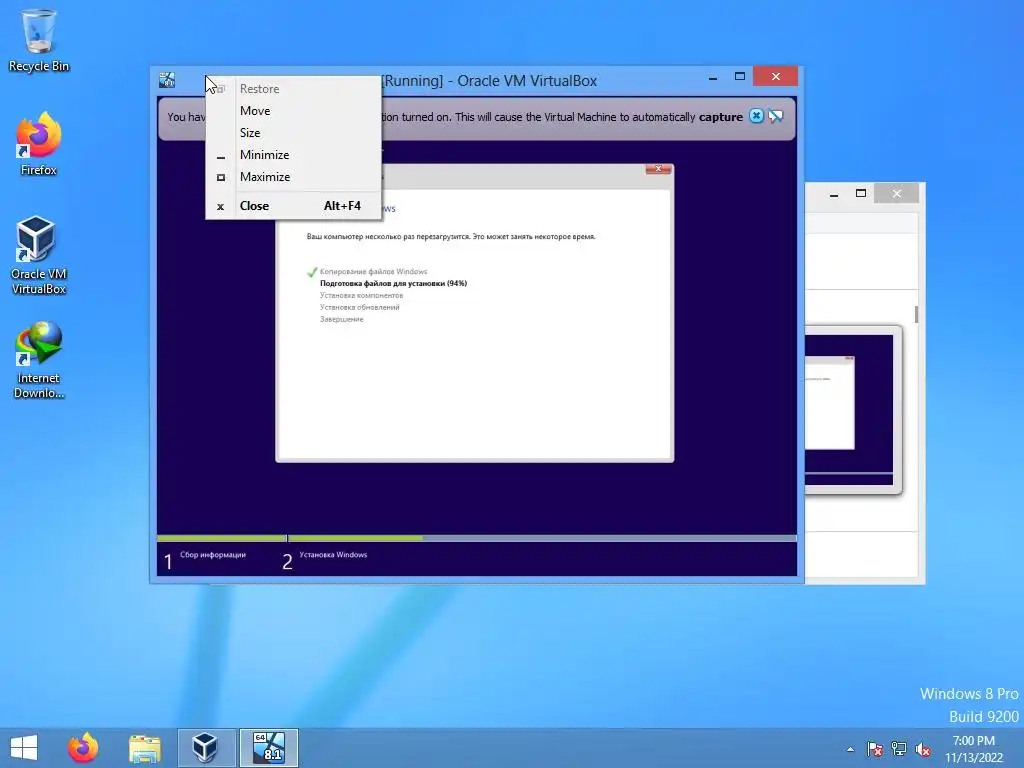Viewport: 1024px width, 768px height.
Task: Open the clock showing 7:00 PM
Action: 974,749
